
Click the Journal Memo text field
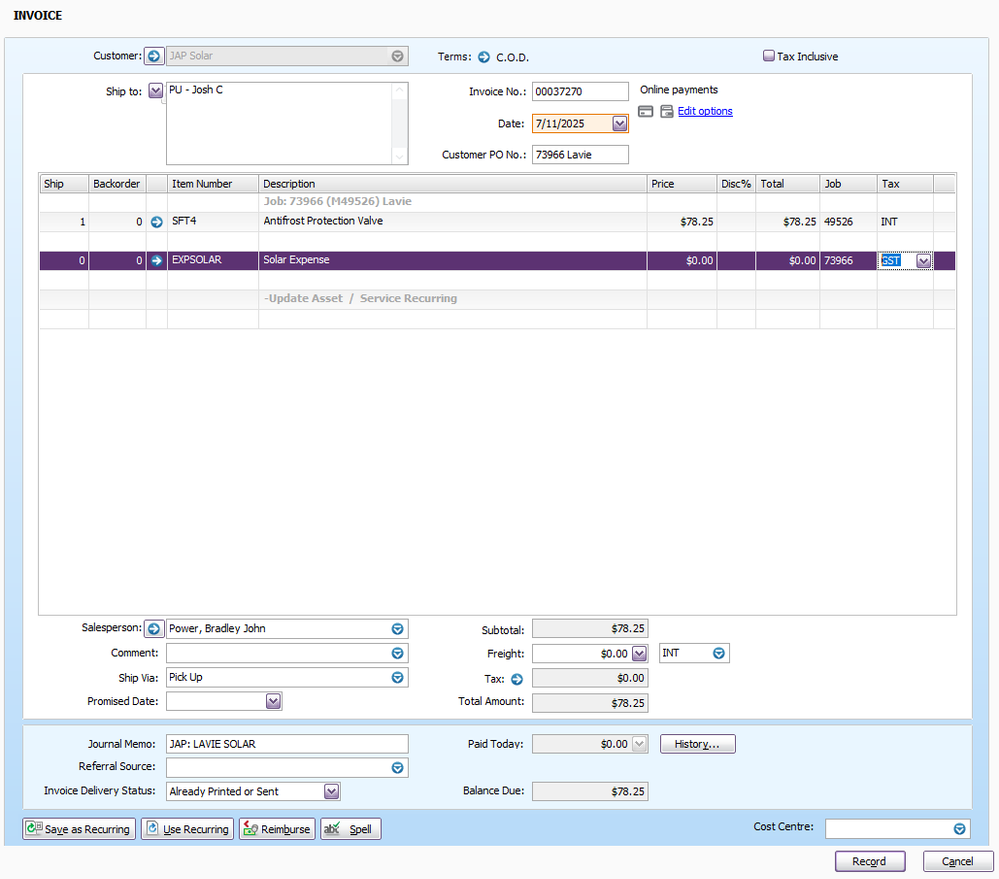[287, 744]
